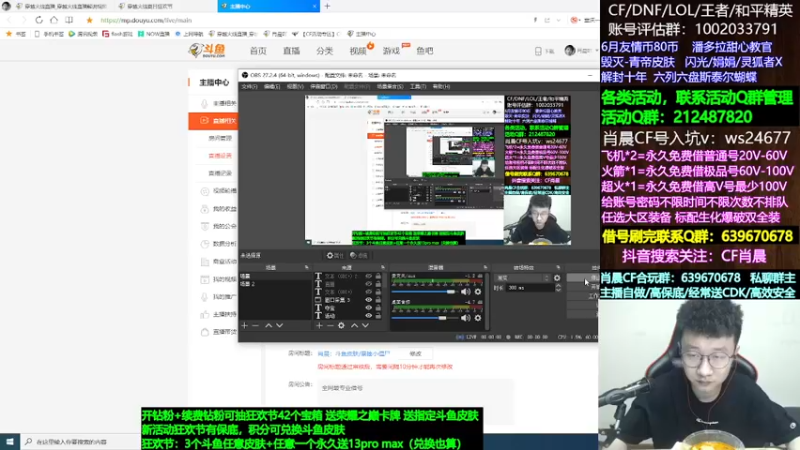Click the Douyu logo
This screenshot has width=800, height=450.
click(x=207, y=51)
